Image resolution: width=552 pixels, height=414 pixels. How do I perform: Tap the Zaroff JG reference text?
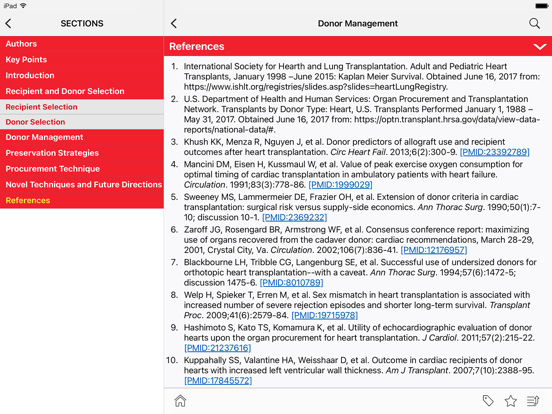tap(359, 240)
